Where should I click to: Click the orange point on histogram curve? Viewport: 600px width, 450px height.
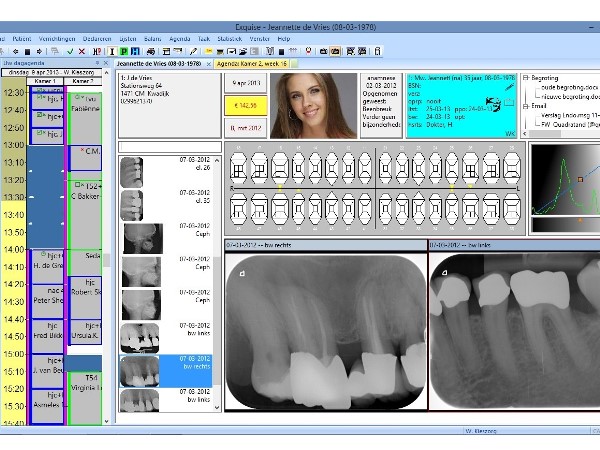[578, 180]
